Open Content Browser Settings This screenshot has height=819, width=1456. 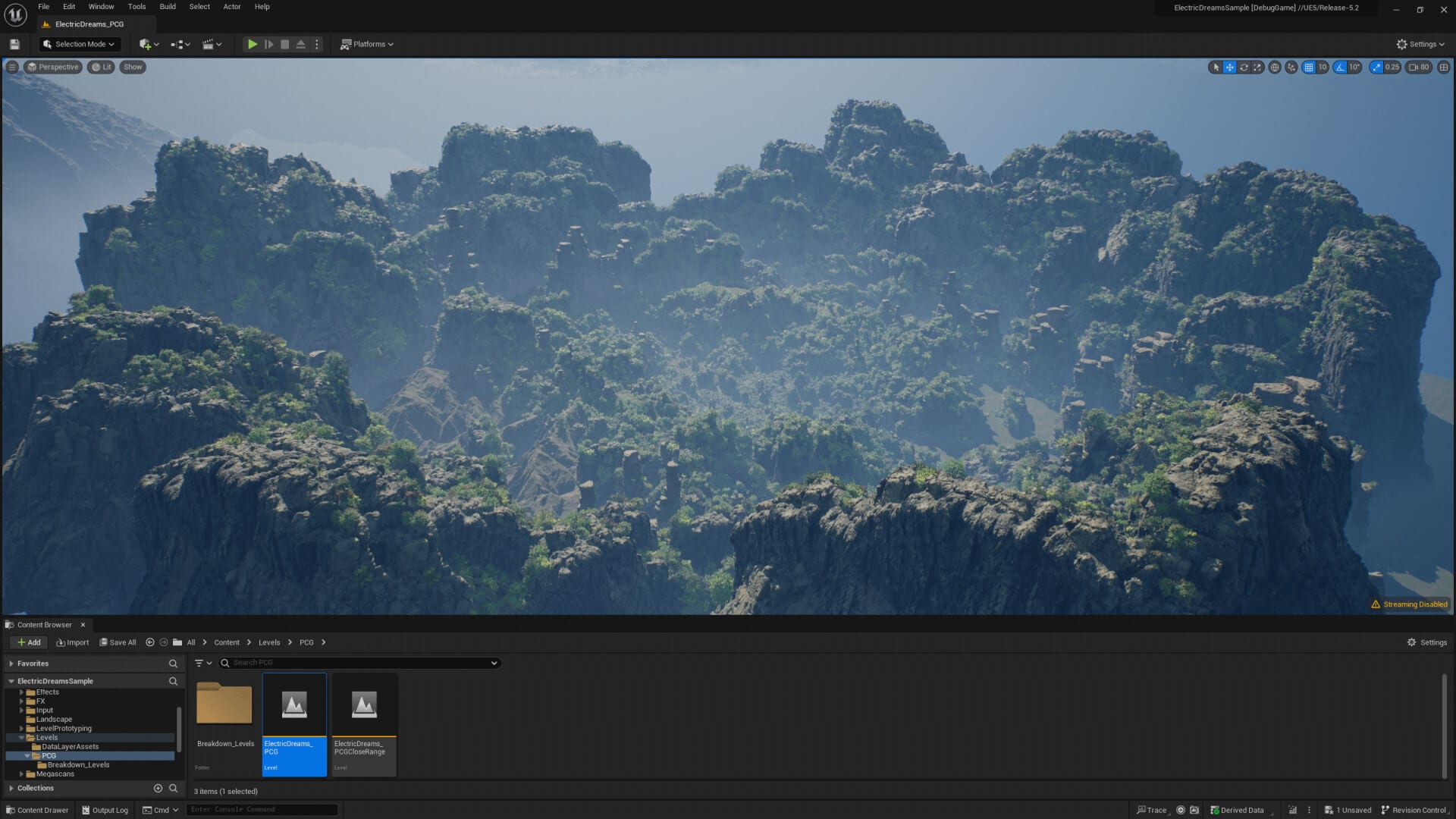(1427, 642)
